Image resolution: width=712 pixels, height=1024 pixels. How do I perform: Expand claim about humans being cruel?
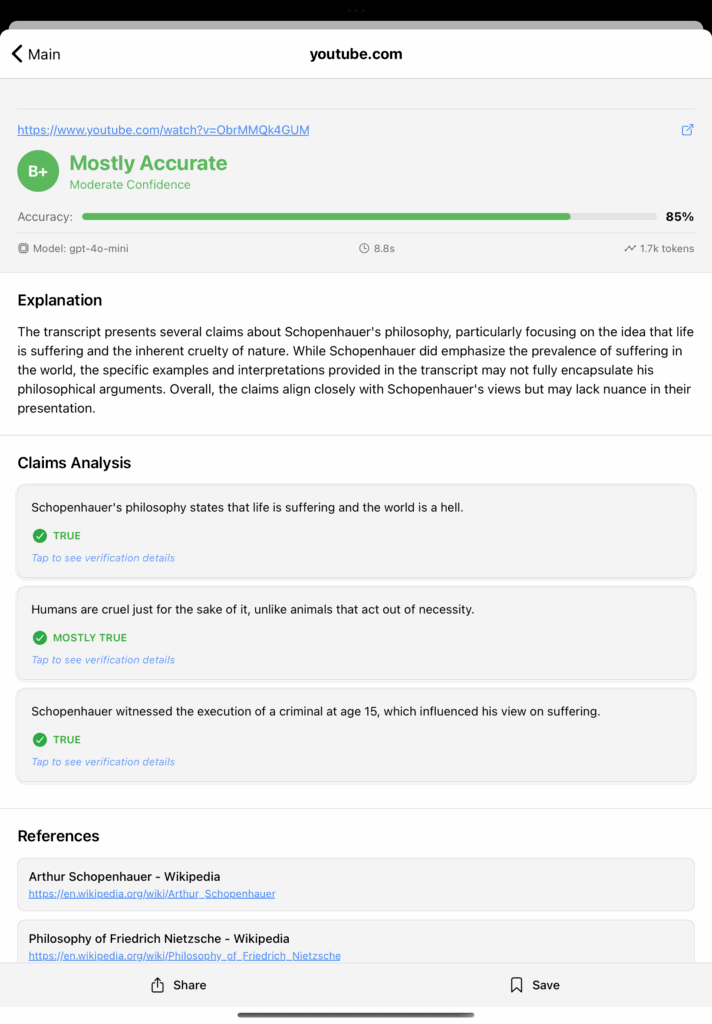click(355, 632)
